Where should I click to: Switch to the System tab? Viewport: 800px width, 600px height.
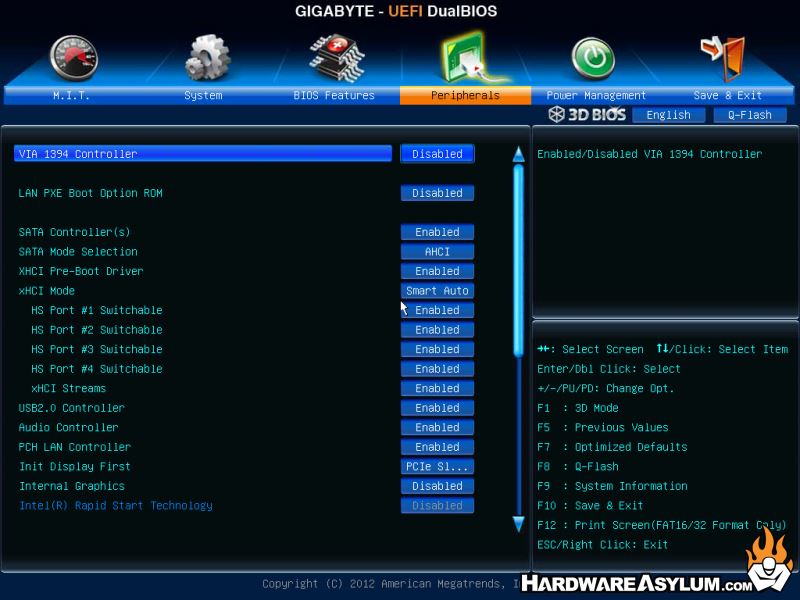pyautogui.click(x=203, y=95)
